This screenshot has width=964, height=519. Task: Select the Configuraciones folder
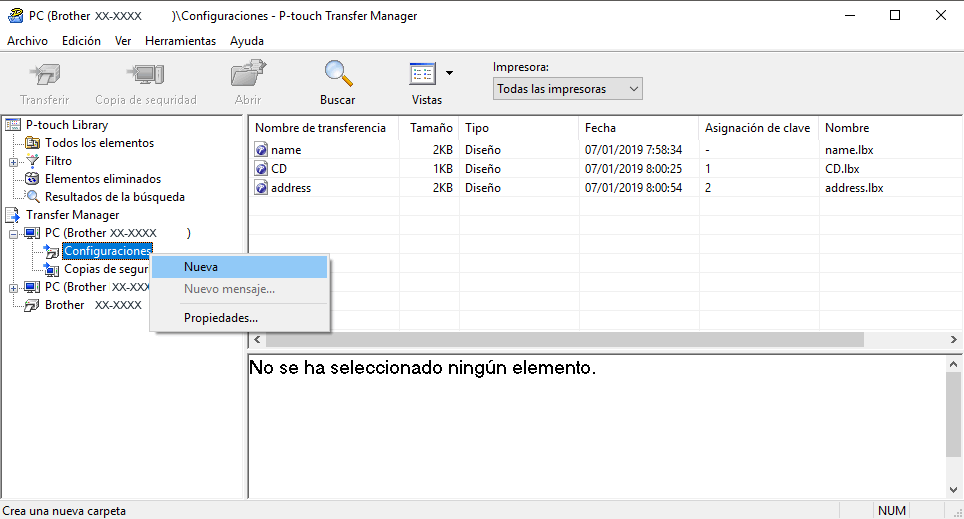108,251
